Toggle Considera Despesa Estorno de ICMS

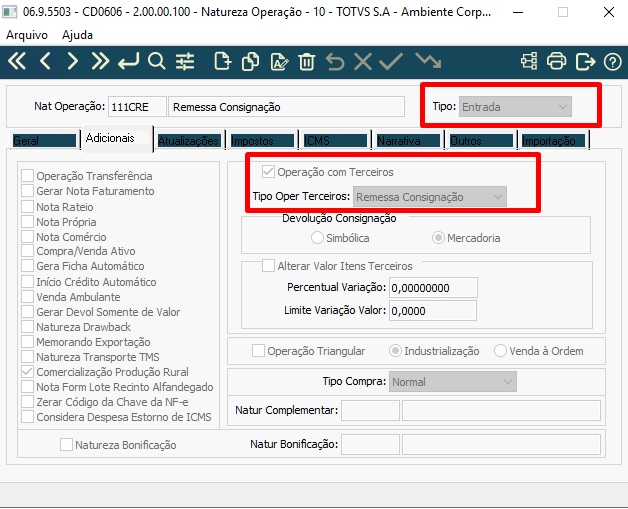[28, 416]
